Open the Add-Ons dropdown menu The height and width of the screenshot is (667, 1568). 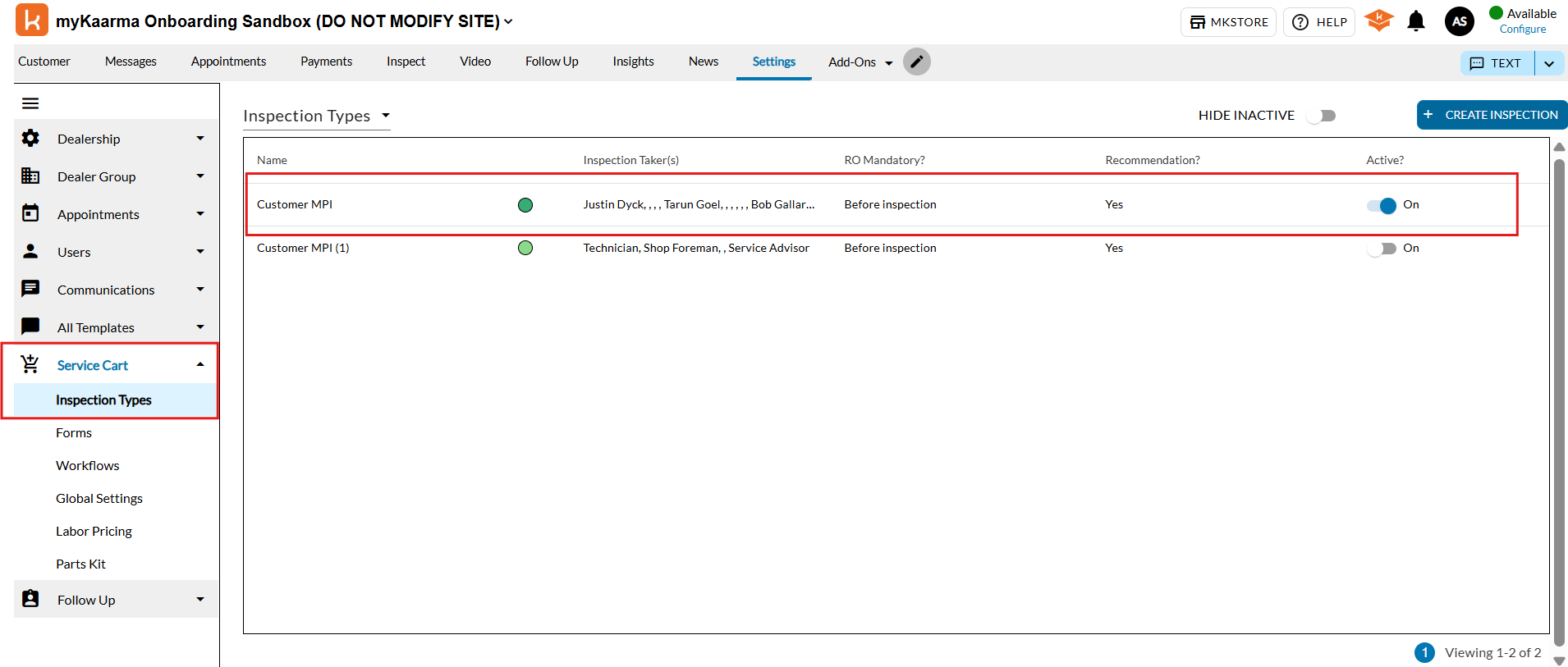[x=860, y=62]
